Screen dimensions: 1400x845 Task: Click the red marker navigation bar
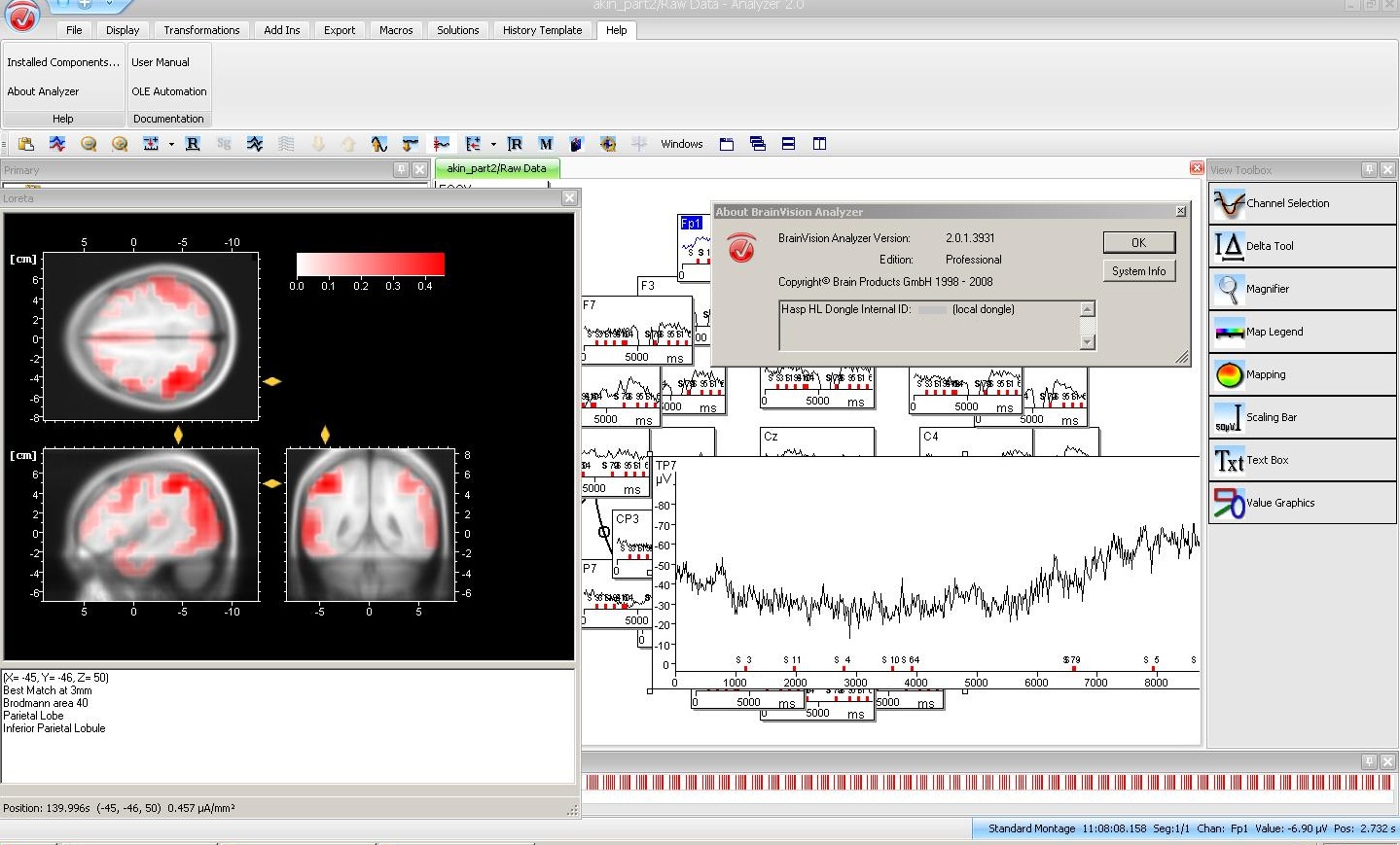987,782
